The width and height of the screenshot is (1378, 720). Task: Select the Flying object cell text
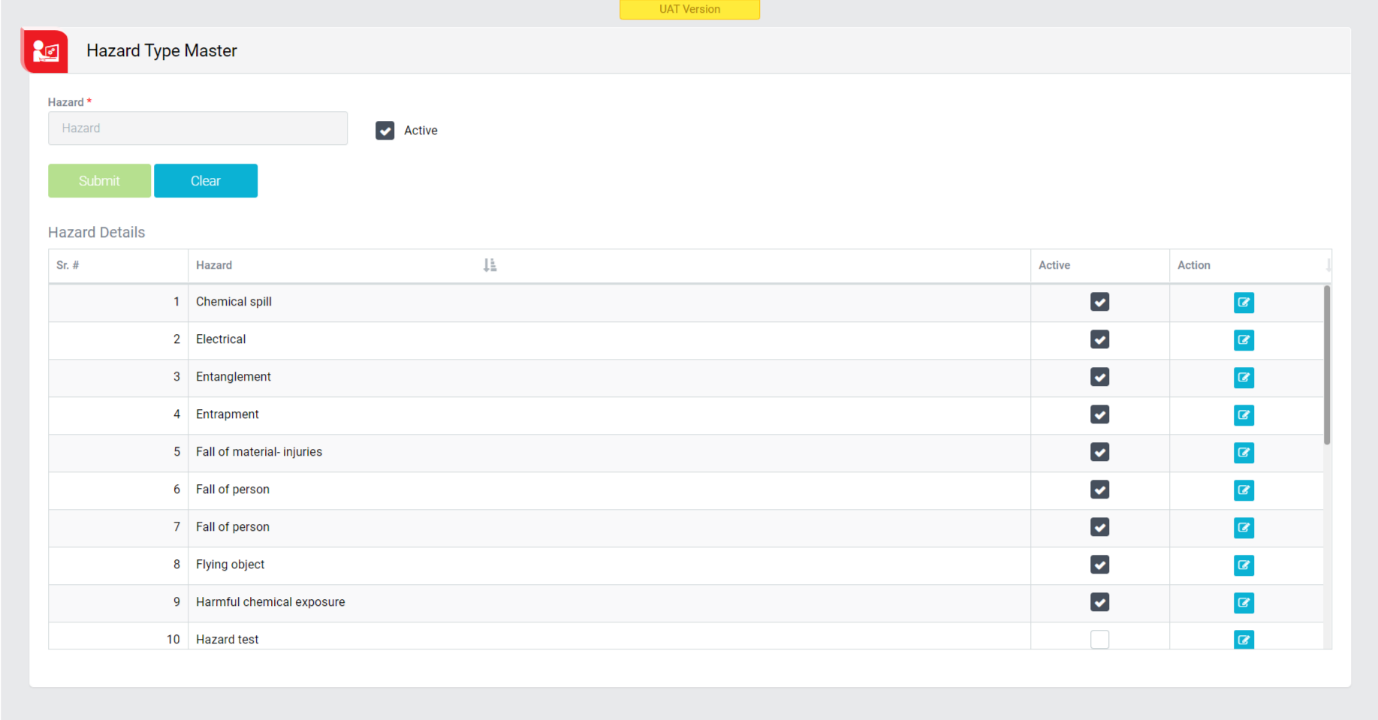[x=230, y=564]
